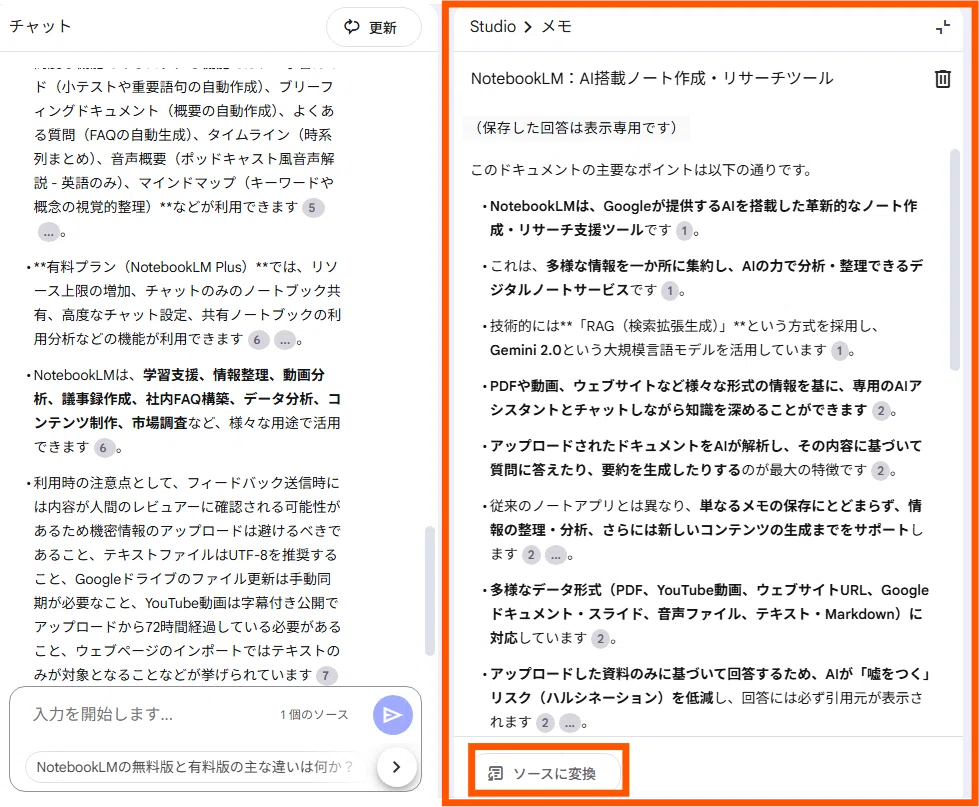This screenshot has width=979, height=807.
Task: Click the chat panel vertical scrollbar
Action: (429, 590)
